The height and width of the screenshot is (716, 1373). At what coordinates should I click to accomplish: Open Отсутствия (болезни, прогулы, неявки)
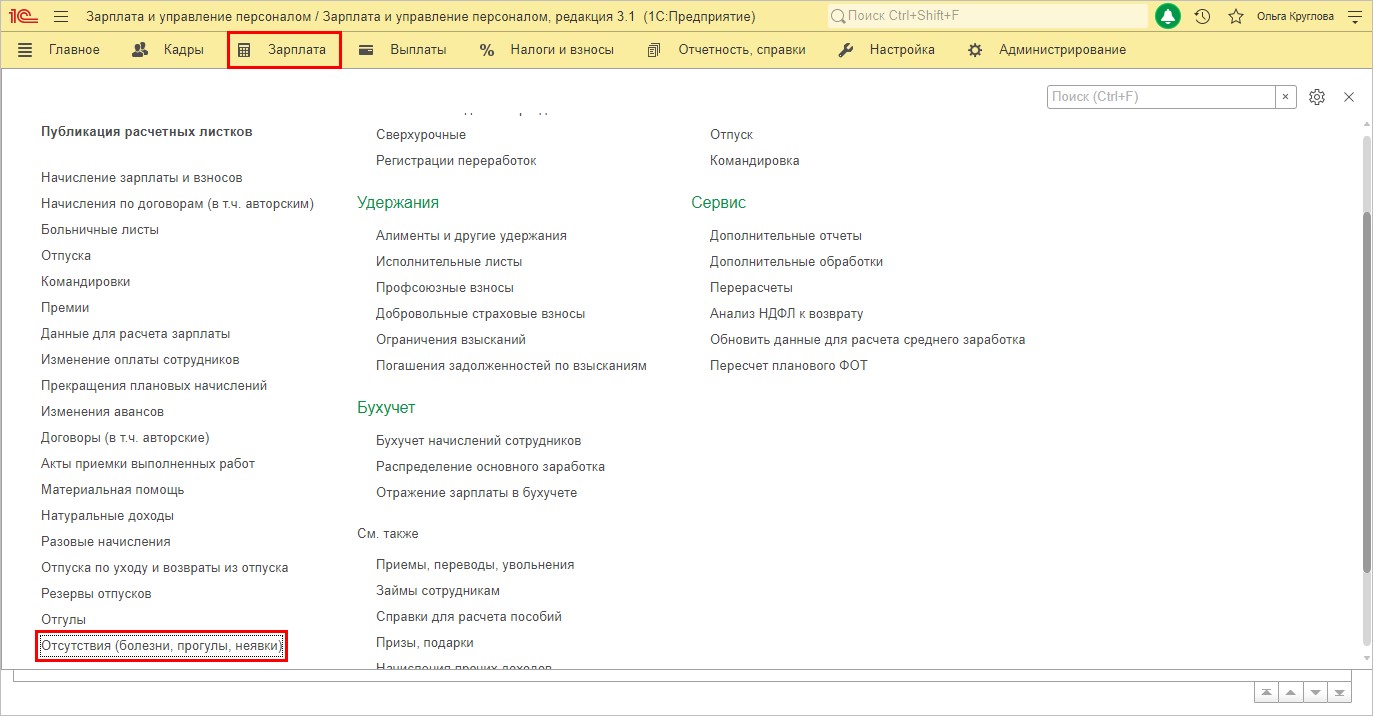click(162, 646)
